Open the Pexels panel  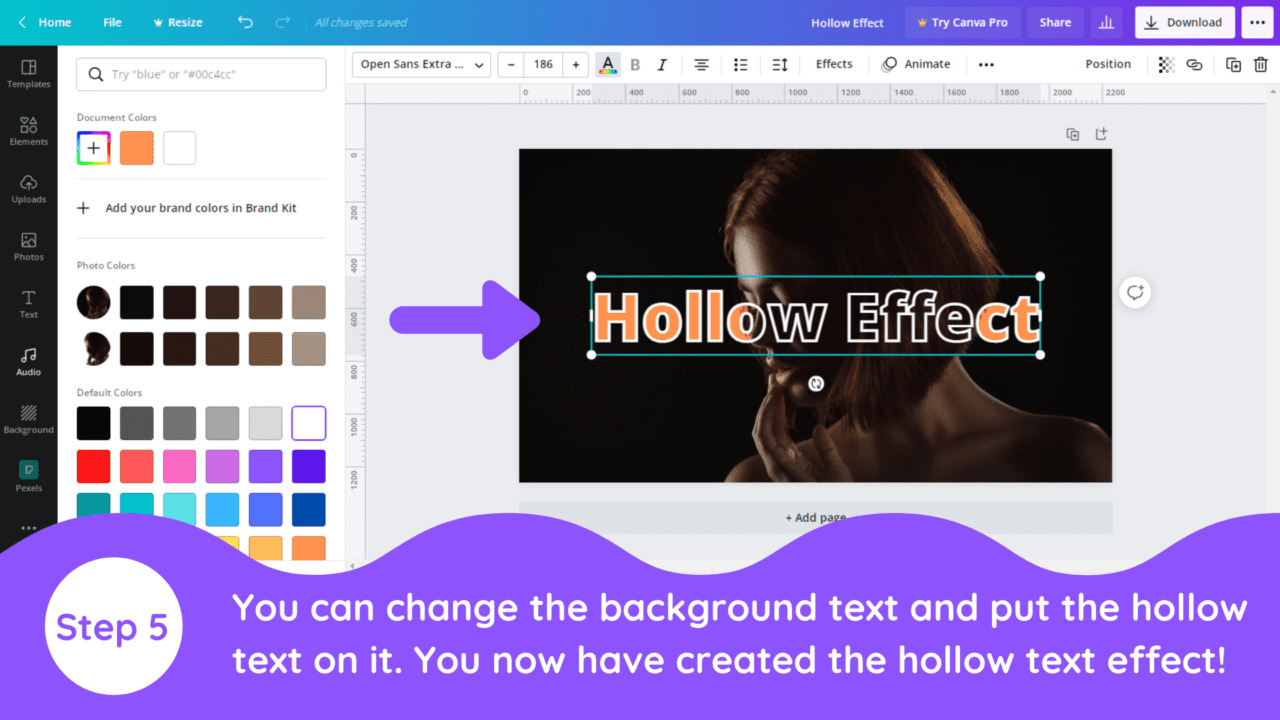click(x=29, y=474)
